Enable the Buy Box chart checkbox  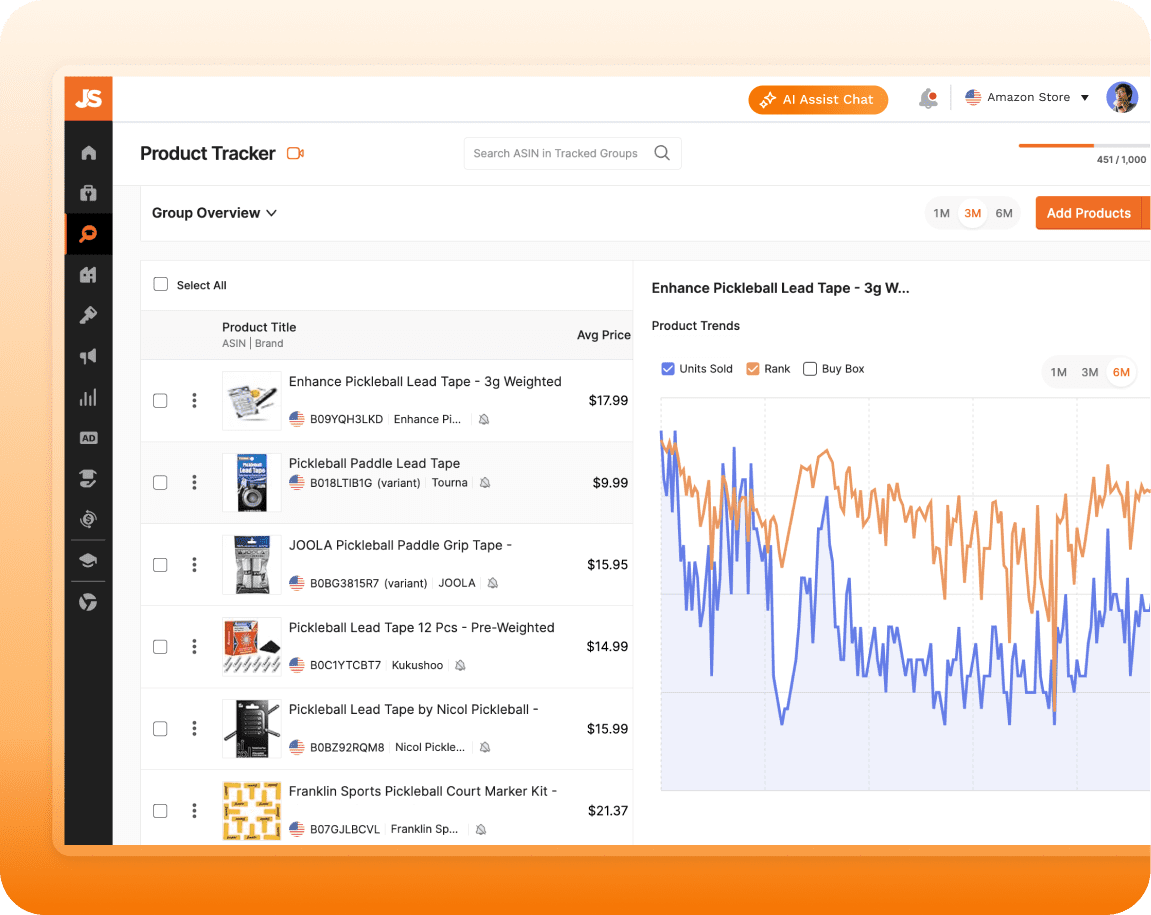810,369
